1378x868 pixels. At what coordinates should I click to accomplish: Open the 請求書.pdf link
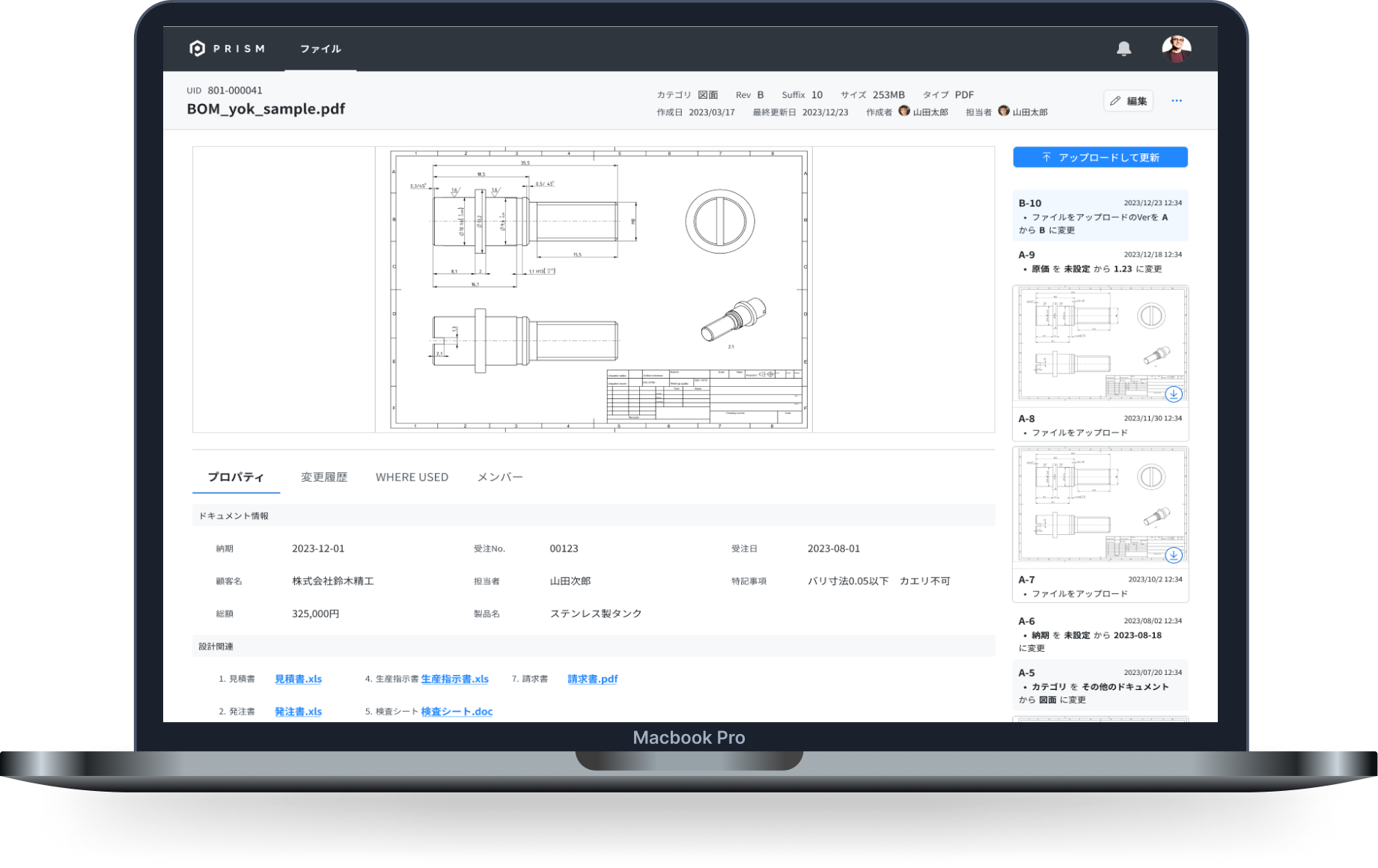point(592,679)
